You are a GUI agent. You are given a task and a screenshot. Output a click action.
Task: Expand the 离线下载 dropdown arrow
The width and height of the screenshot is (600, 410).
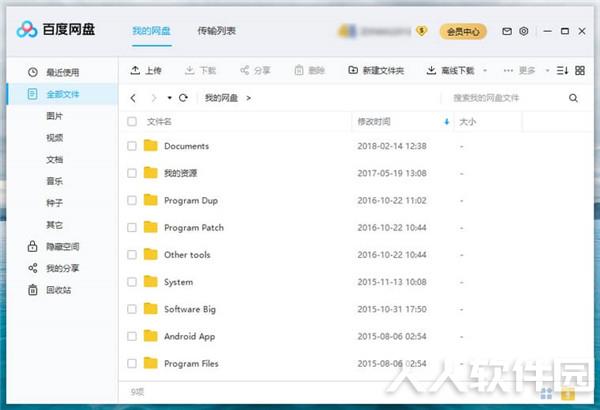485,70
